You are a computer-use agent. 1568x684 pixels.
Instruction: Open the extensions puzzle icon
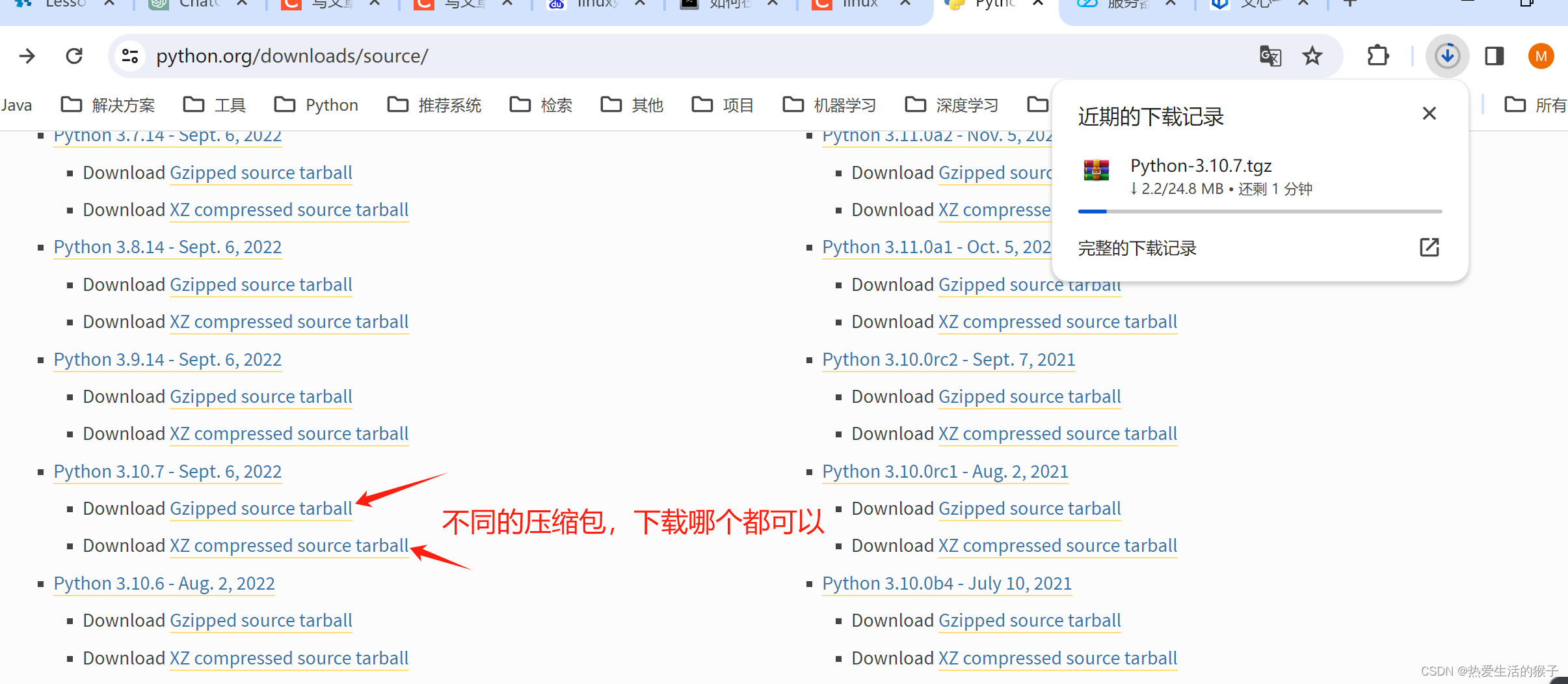1377,56
